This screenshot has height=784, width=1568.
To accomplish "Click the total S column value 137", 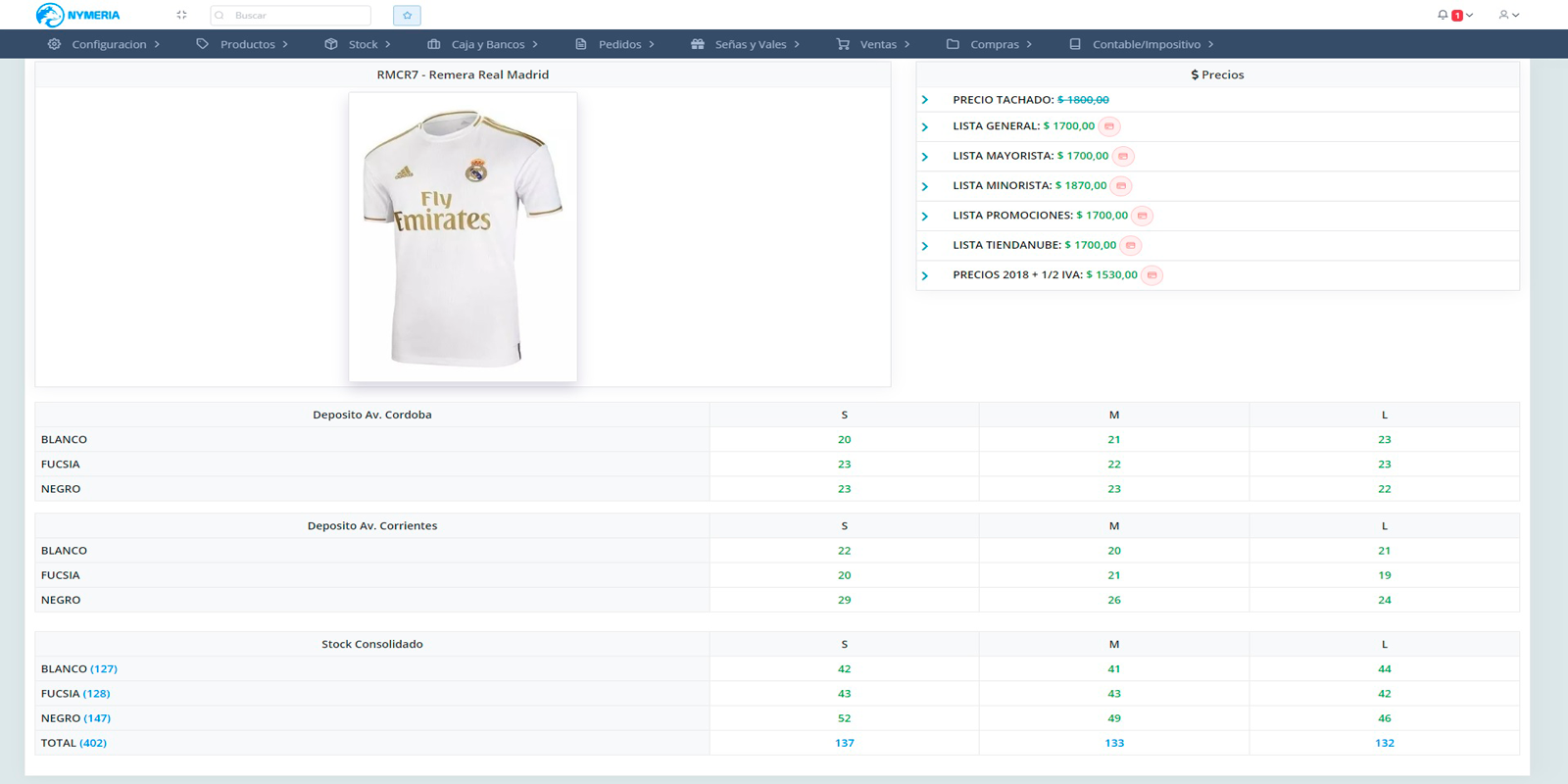I will pyautogui.click(x=845, y=743).
